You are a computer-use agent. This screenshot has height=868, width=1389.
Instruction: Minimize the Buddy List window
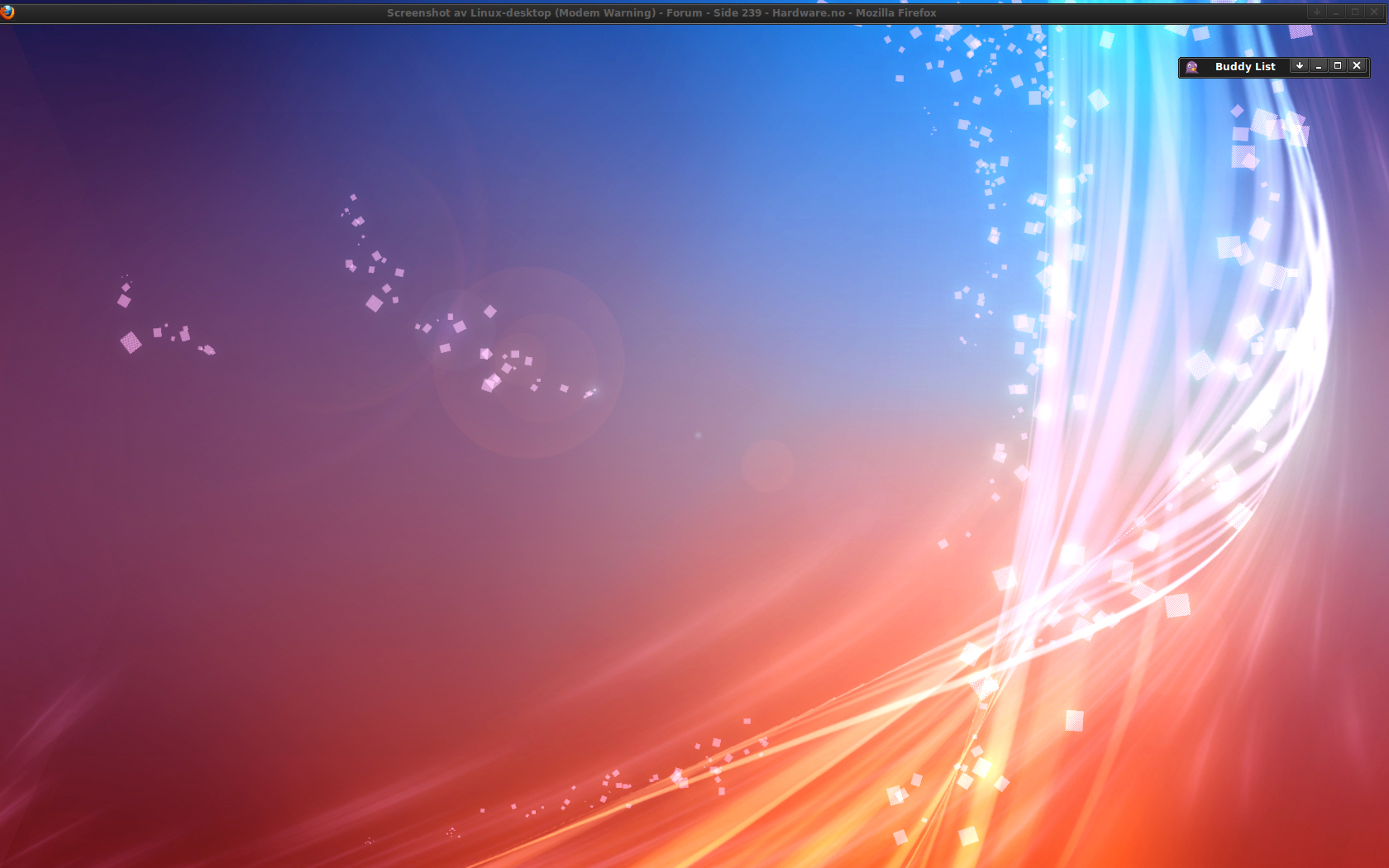[1319, 66]
